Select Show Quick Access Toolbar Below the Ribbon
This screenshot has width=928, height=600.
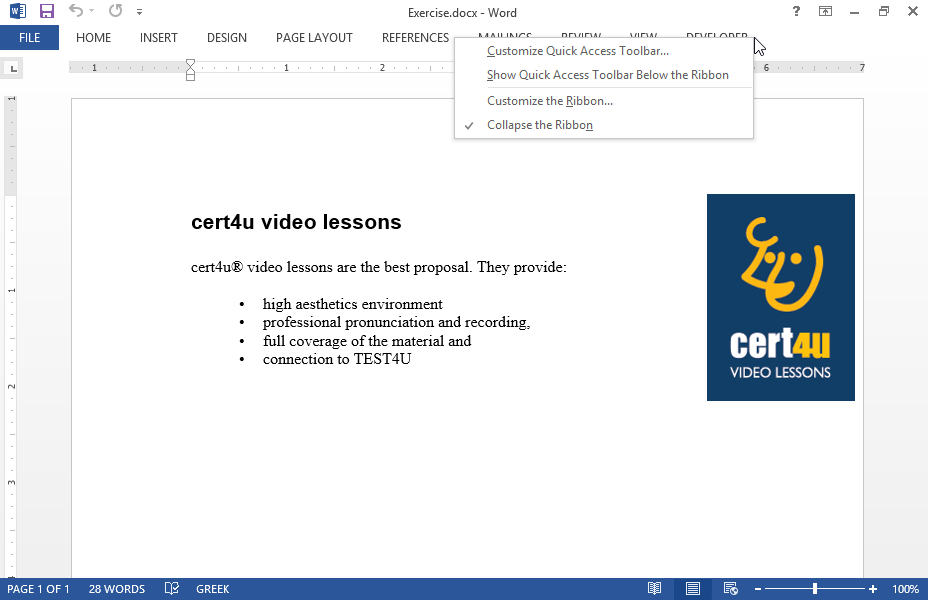604,75
